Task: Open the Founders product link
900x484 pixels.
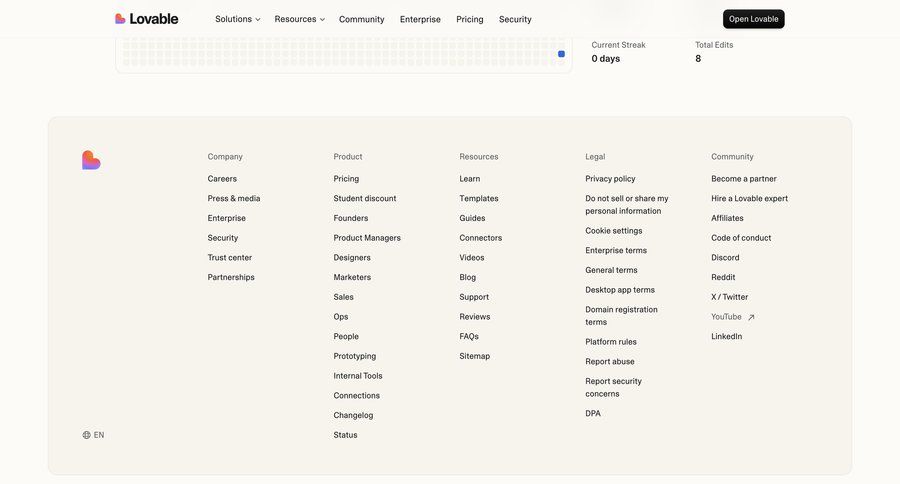Action: 351,218
